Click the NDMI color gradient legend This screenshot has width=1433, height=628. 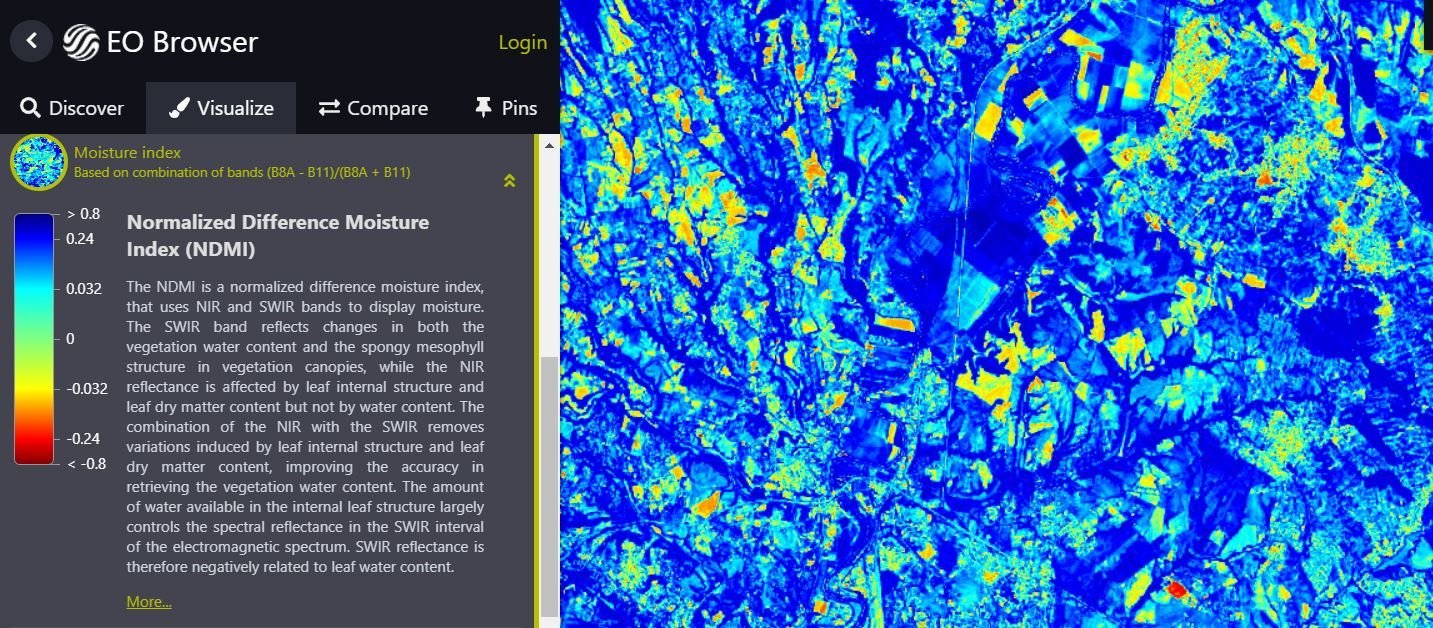(x=34, y=338)
